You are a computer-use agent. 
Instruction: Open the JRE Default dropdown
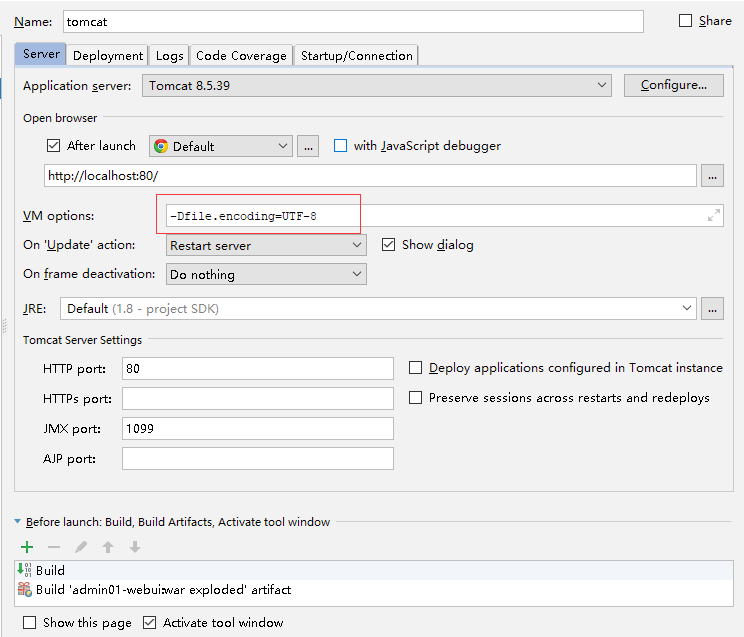378,309
